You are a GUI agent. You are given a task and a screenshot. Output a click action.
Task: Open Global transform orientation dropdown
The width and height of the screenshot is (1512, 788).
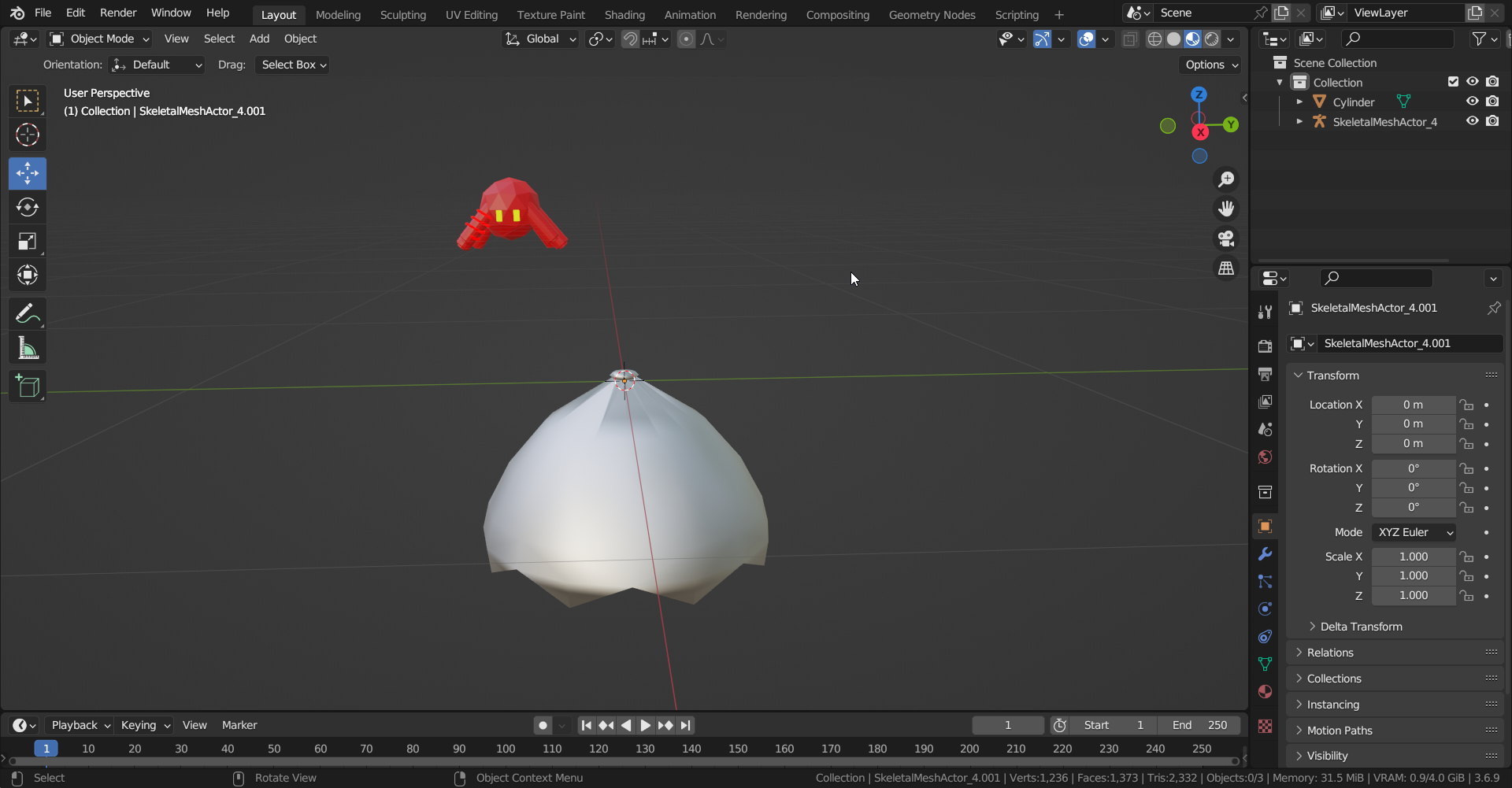[541, 39]
